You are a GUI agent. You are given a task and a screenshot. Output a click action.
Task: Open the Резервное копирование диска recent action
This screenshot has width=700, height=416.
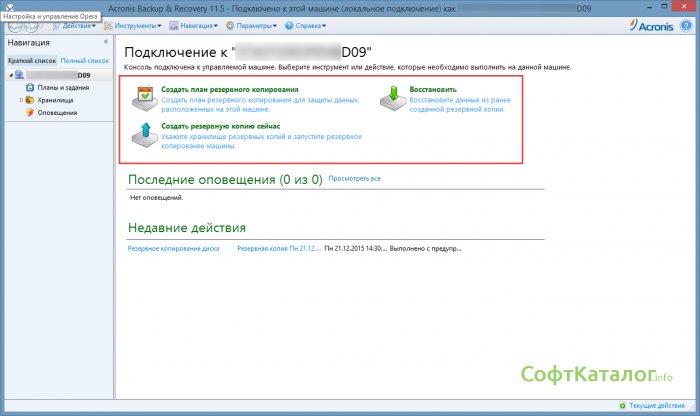[173, 247]
